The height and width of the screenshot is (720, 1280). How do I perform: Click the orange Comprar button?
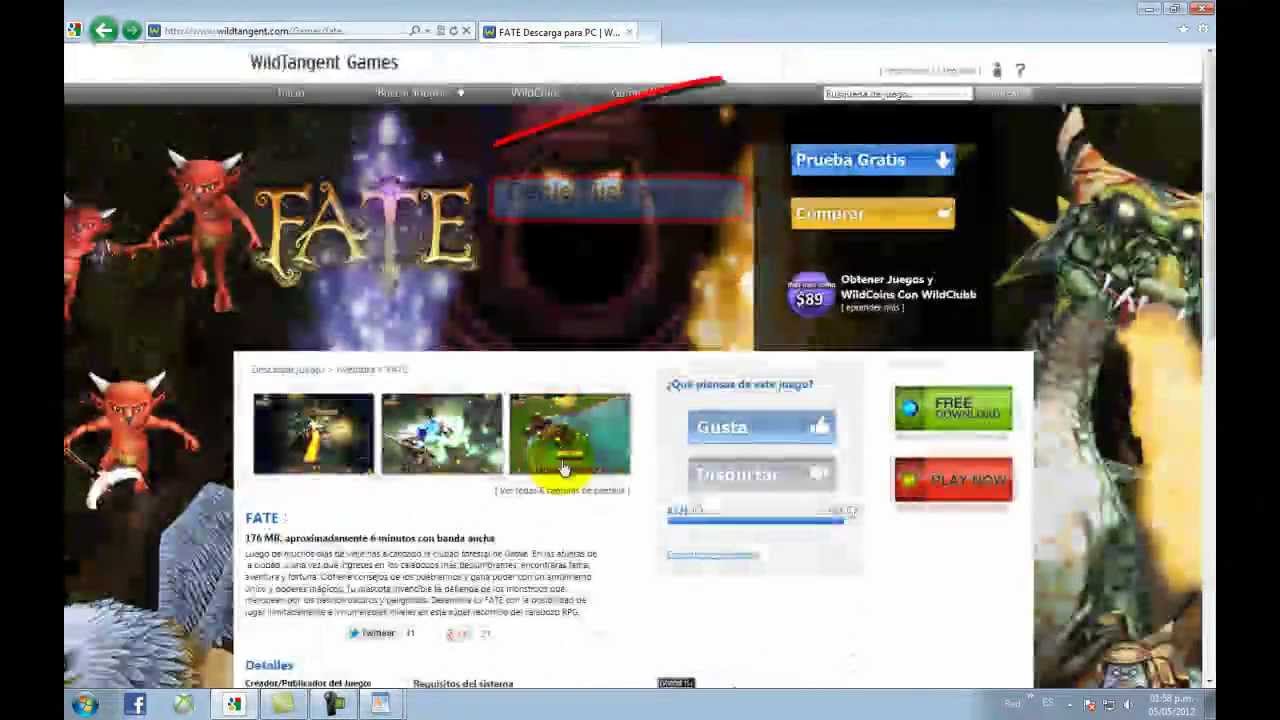coord(873,213)
